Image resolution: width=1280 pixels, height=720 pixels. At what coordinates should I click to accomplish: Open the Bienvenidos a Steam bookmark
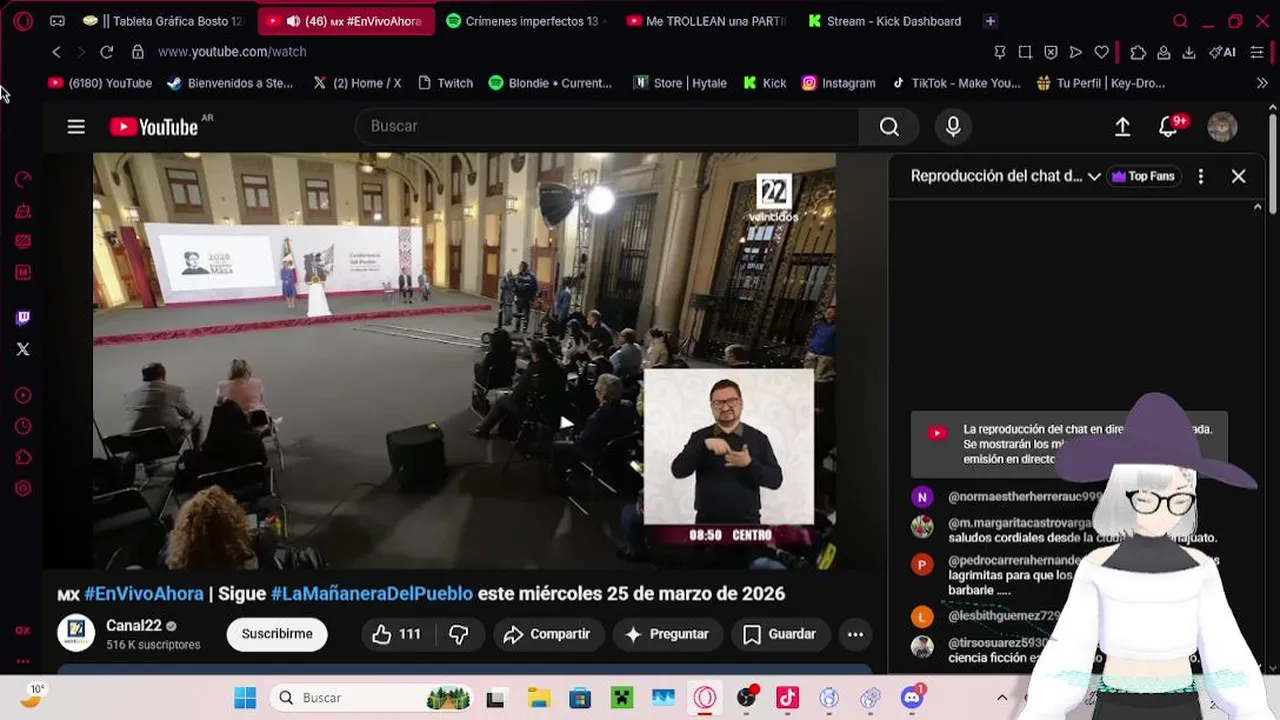click(x=230, y=83)
